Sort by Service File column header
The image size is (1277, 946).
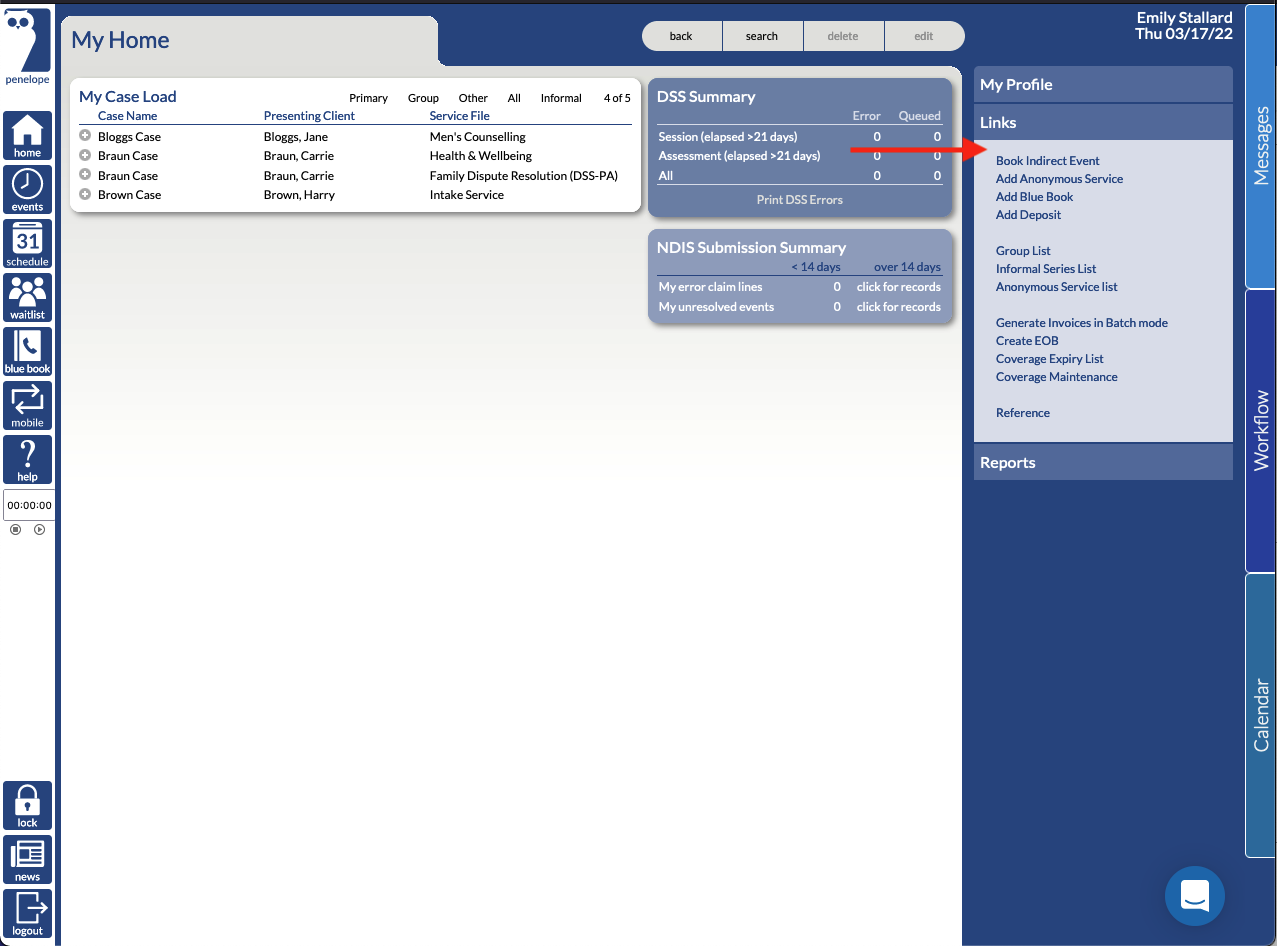[459, 116]
